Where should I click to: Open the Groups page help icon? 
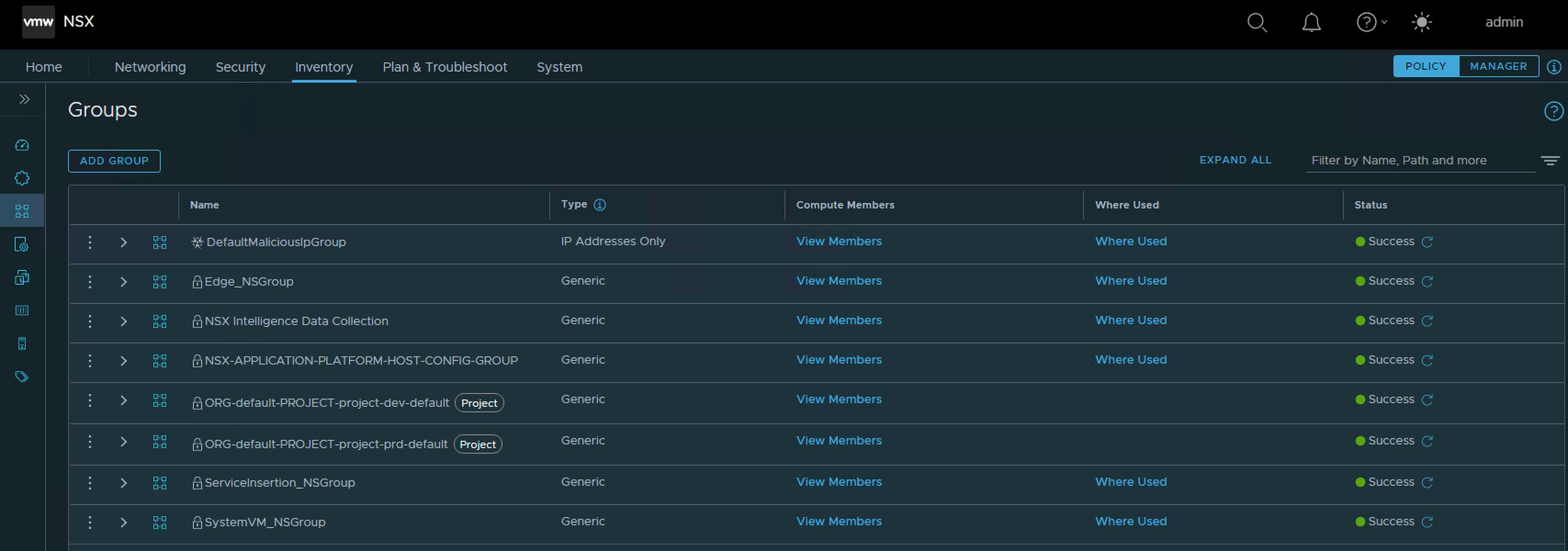pos(1553,111)
